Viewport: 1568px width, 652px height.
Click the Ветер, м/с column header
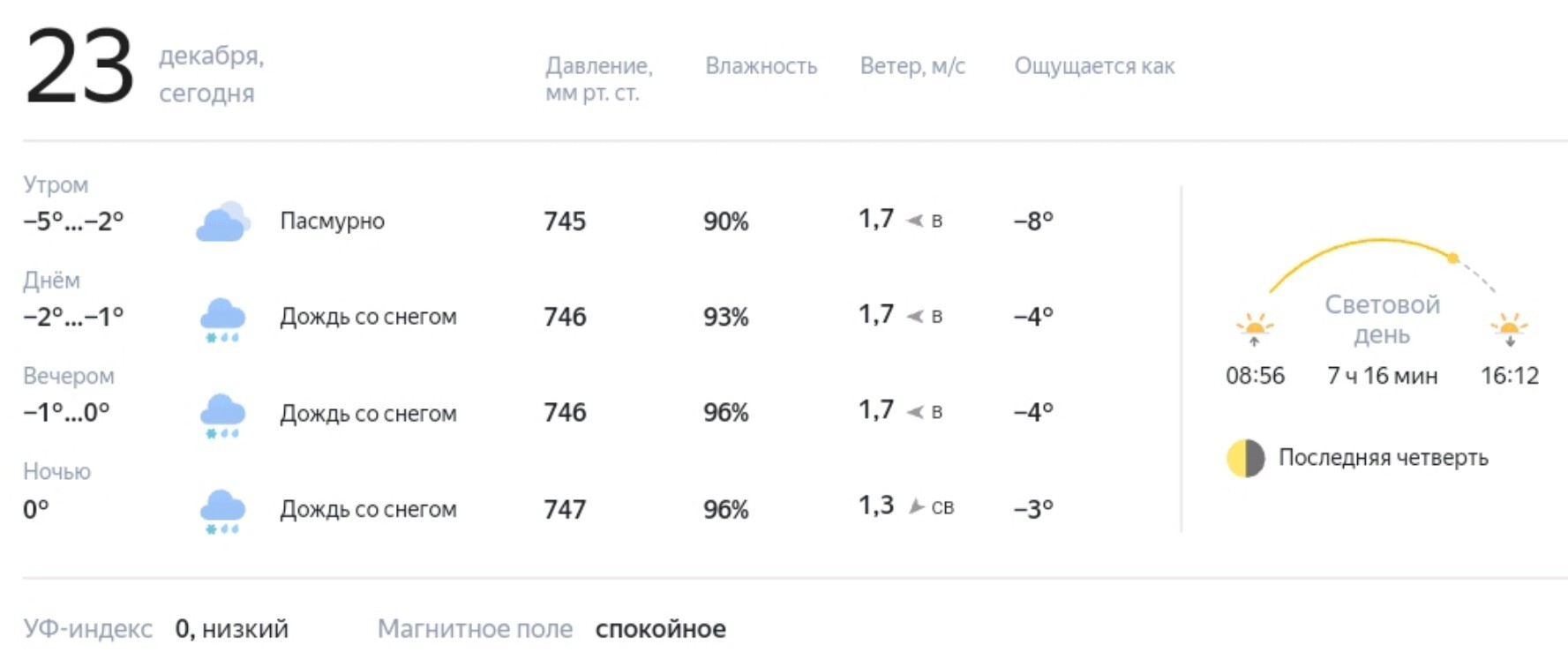click(912, 66)
